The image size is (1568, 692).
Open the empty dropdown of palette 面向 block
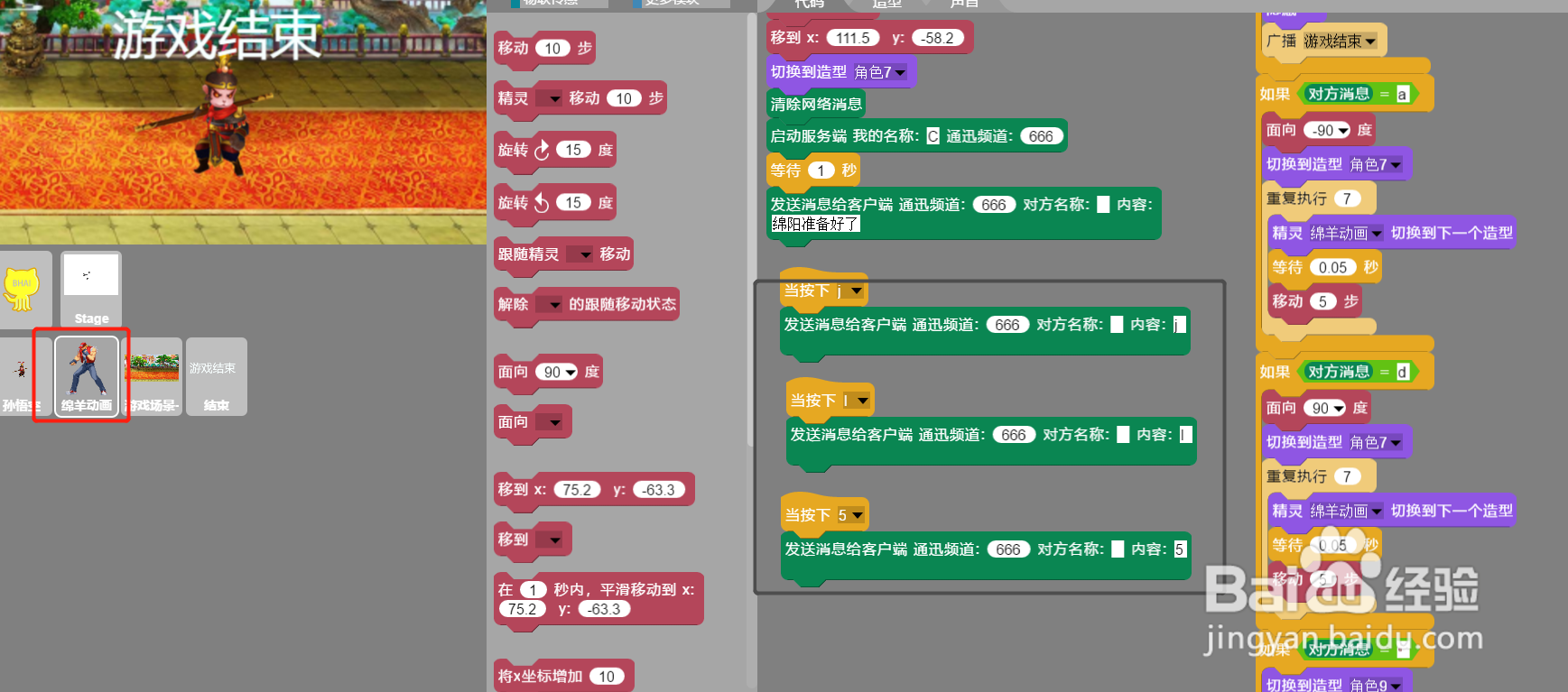coord(550,422)
